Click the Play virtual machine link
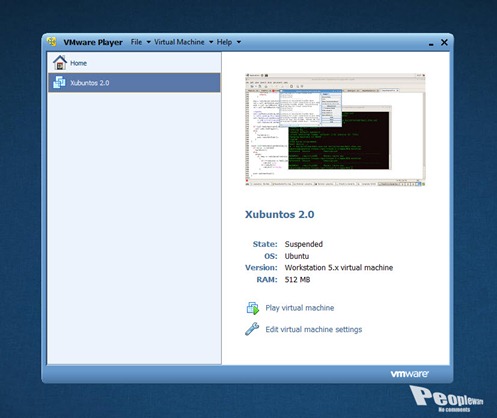Image resolution: width=497 pixels, height=418 pixels. tap(300, 308)
